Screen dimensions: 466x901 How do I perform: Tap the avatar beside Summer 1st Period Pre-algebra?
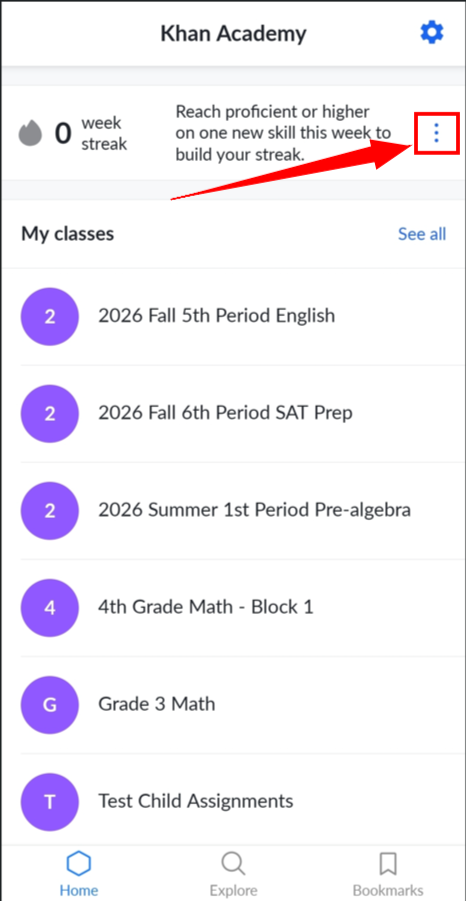coord(50,511)
